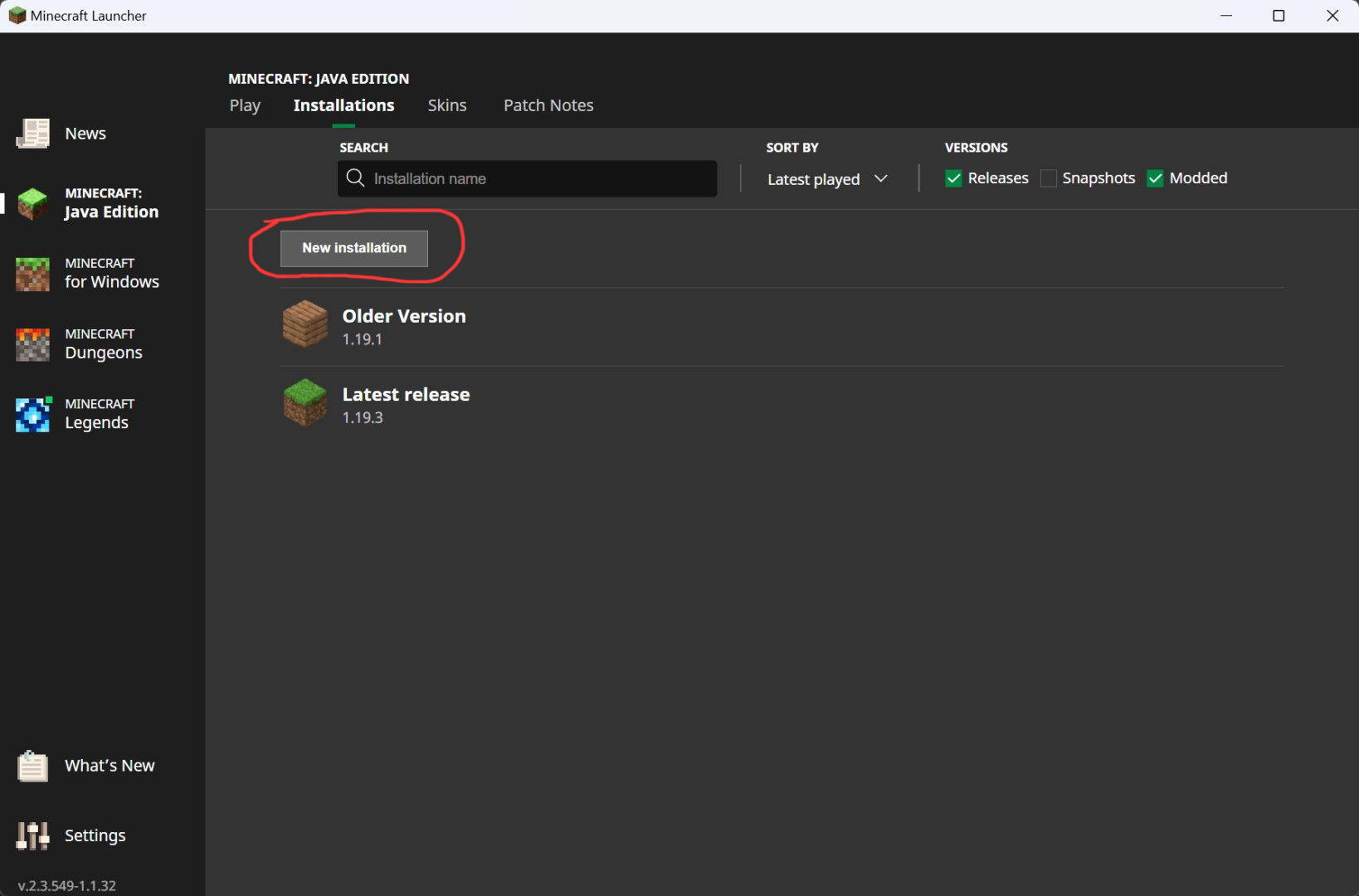
Task: Click the search magnifying glass icon
Action: (355, 178)
